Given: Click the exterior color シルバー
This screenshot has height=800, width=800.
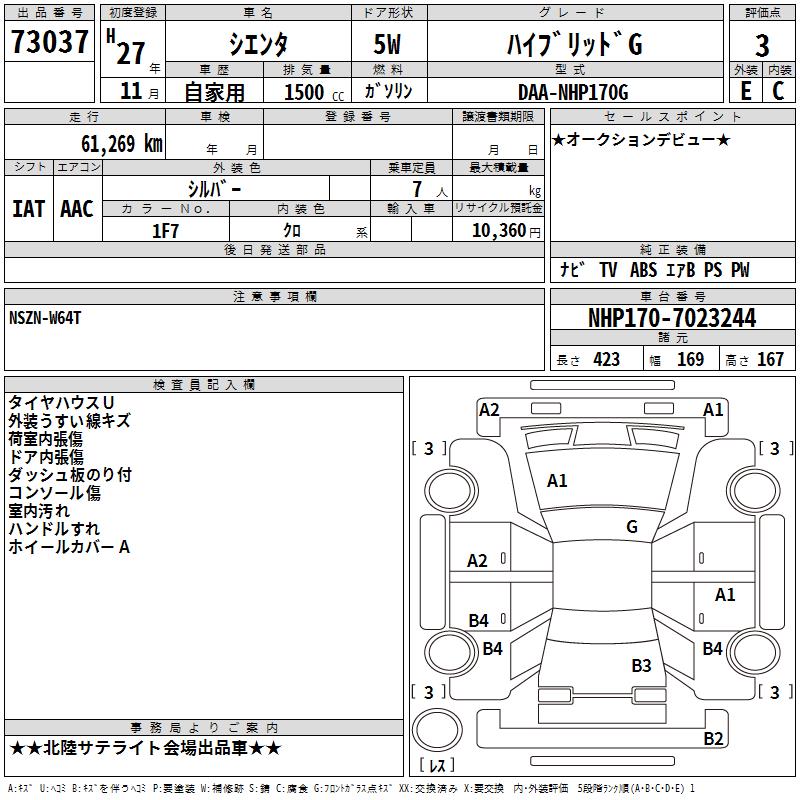Looking at the screenshot, I should coord(214,189).
